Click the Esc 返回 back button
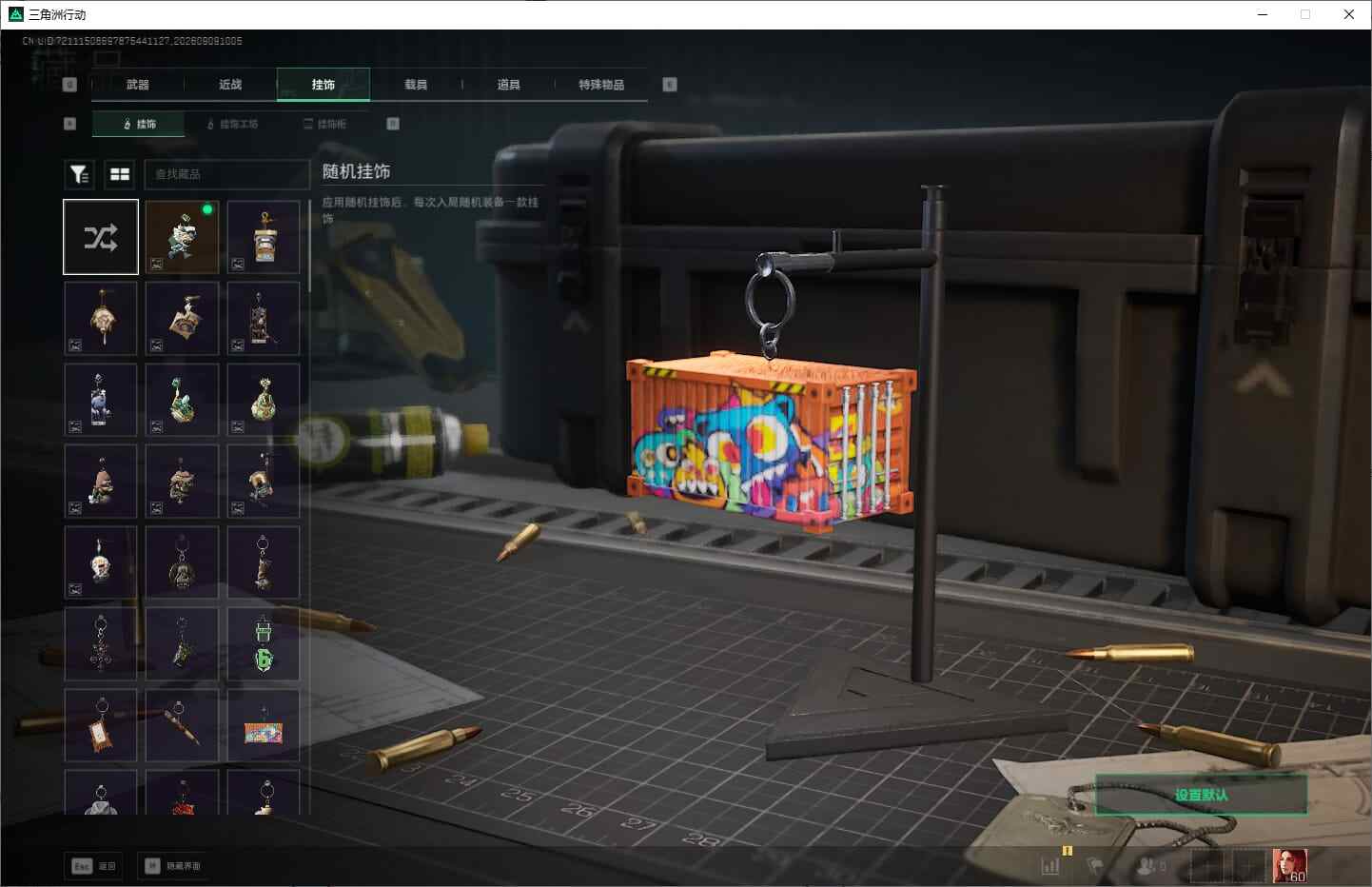 pos(94,866)
